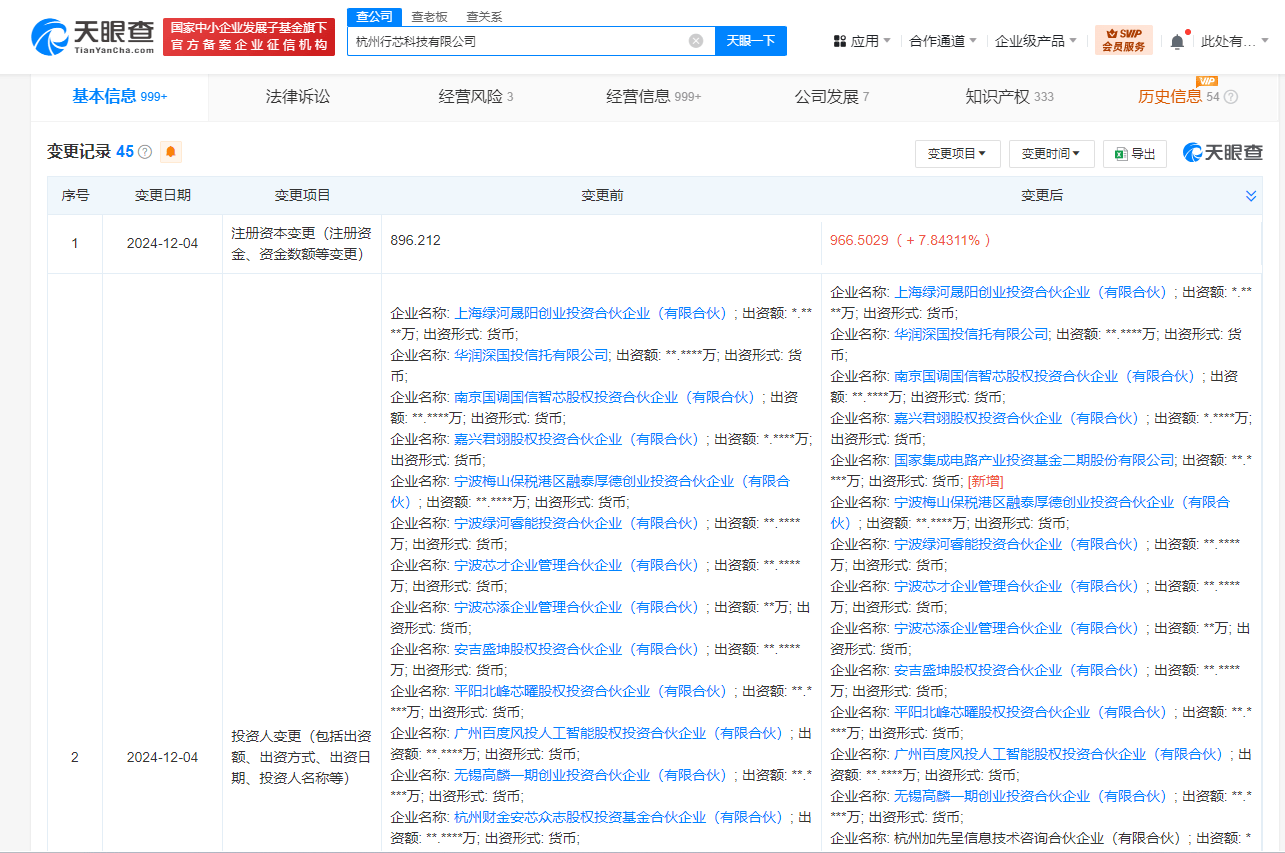Expand the 企业级产品 menu
1285x853 pixels.
(x=1035, y=41)
